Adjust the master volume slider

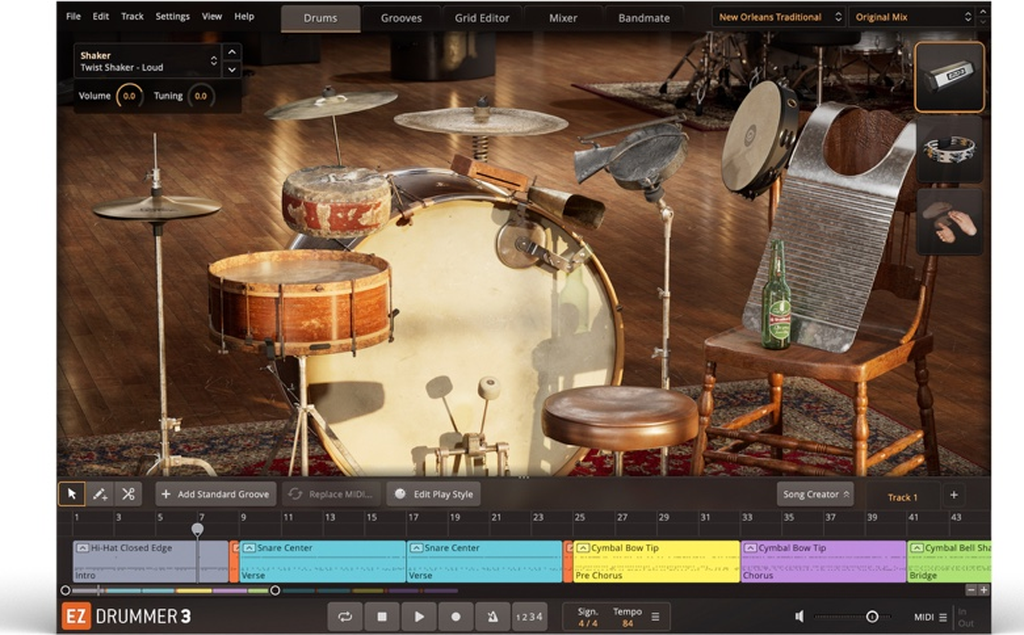871,617
